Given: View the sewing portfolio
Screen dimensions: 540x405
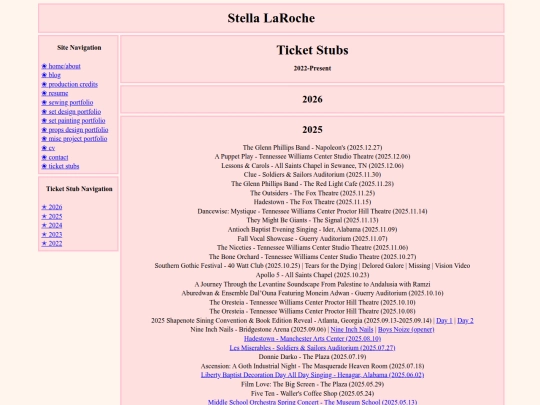Looking at the screenshot, I should click(67, 103).
